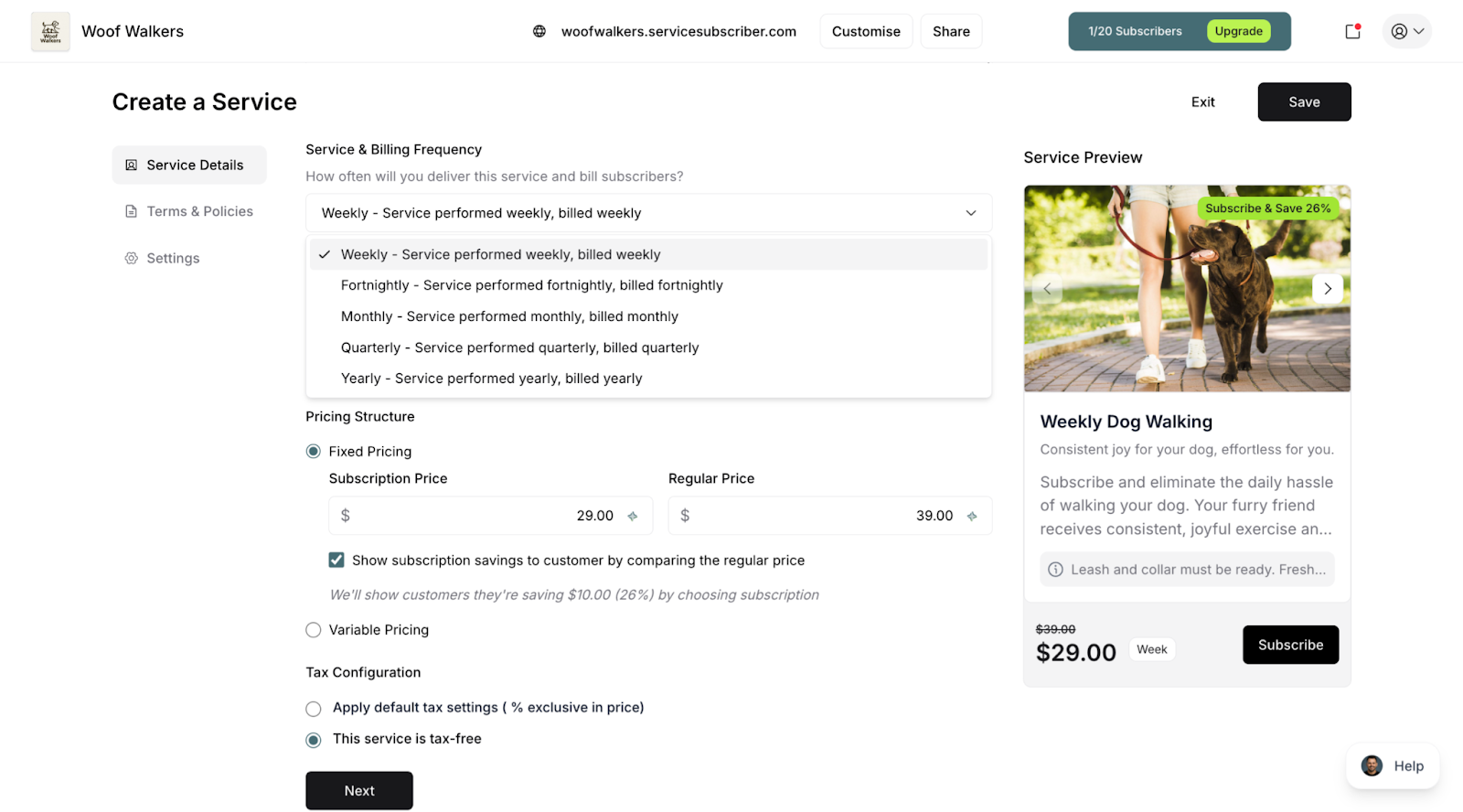Adjust Subscription Price stepper arrows
This screenshot has width=1463, height=812.
coord(633,517)
